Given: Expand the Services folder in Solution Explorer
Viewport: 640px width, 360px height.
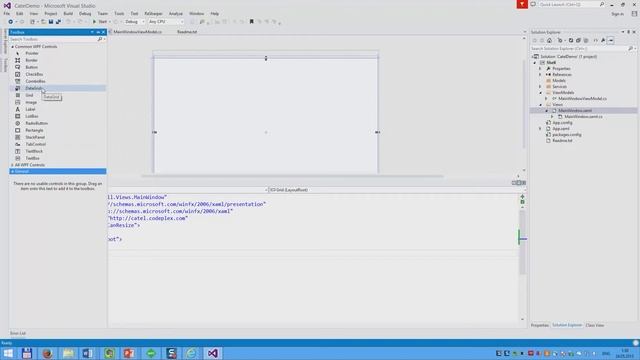Looking at the screenshot, I should (540, 87).
